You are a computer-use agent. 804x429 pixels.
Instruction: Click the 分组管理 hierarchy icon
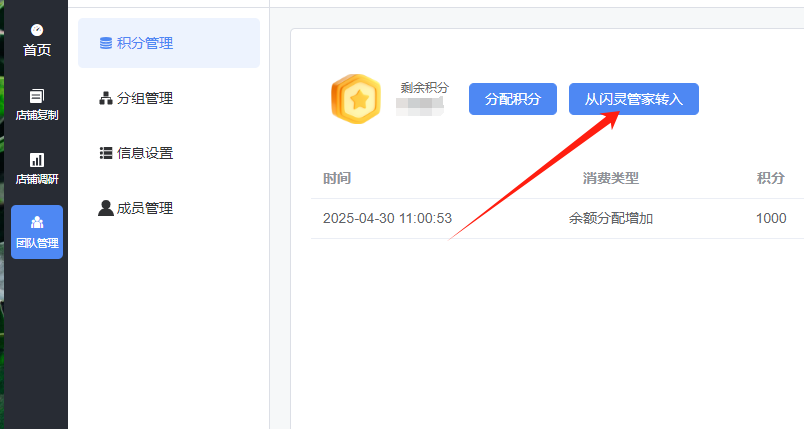point(106,98)
